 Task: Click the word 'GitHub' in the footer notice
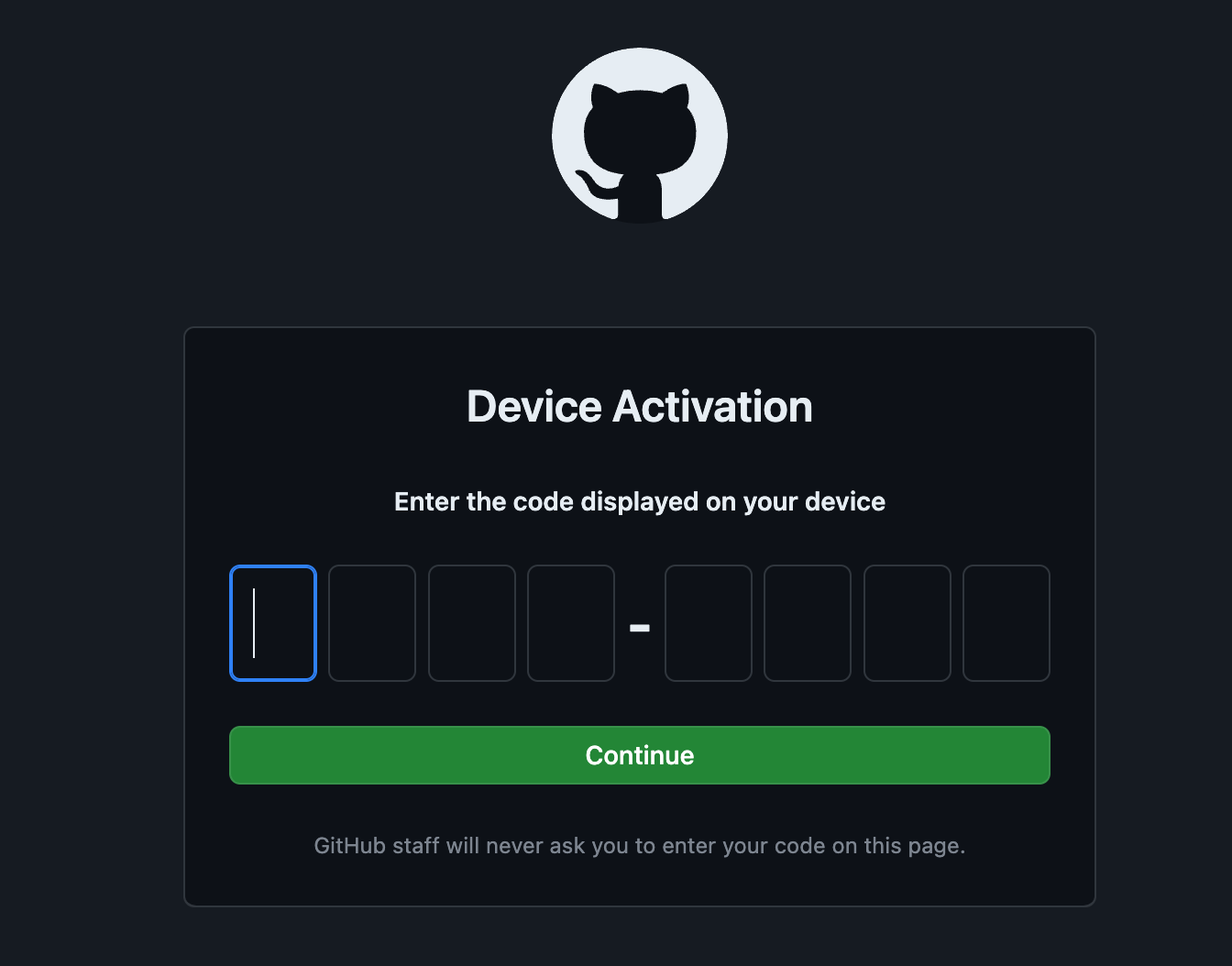coord(350,846)
